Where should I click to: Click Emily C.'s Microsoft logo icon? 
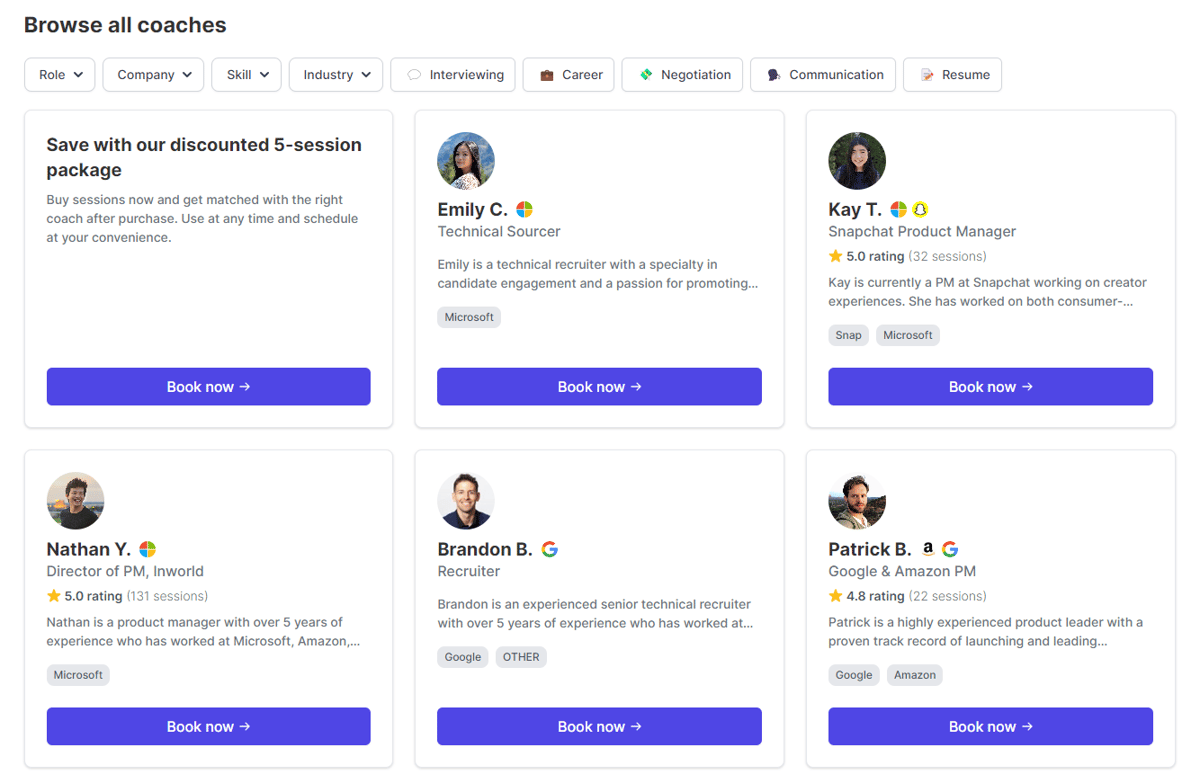(x=524, y=209)
